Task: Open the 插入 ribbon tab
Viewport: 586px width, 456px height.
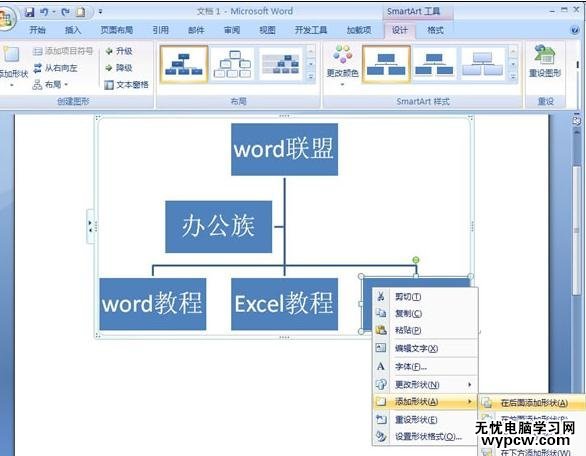Action: [x=73, y=30]
